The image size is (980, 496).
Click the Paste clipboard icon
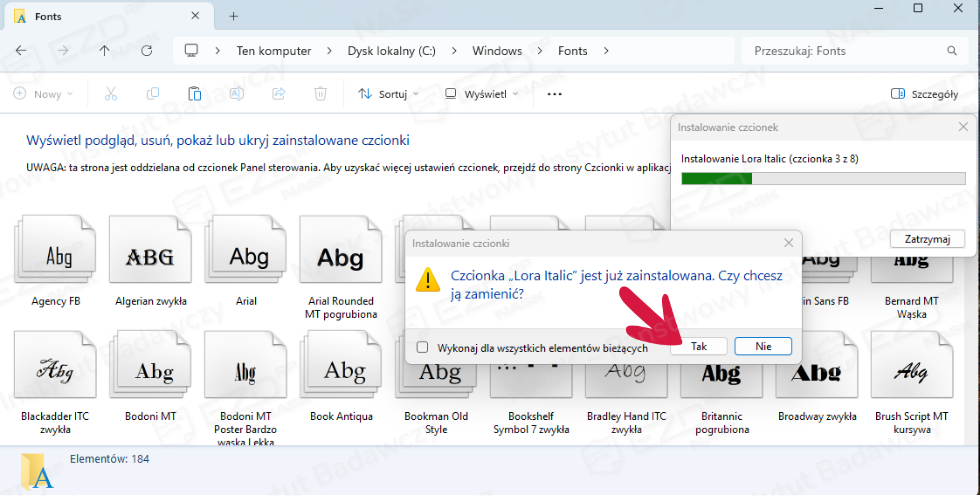pyautogui.click(x=195, y=94)
